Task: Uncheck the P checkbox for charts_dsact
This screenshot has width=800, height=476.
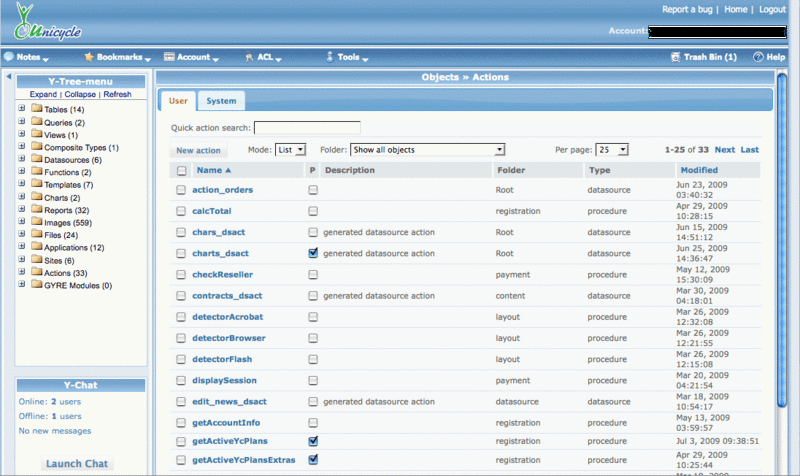Action: pyautogui.click(x=313, y=254)
